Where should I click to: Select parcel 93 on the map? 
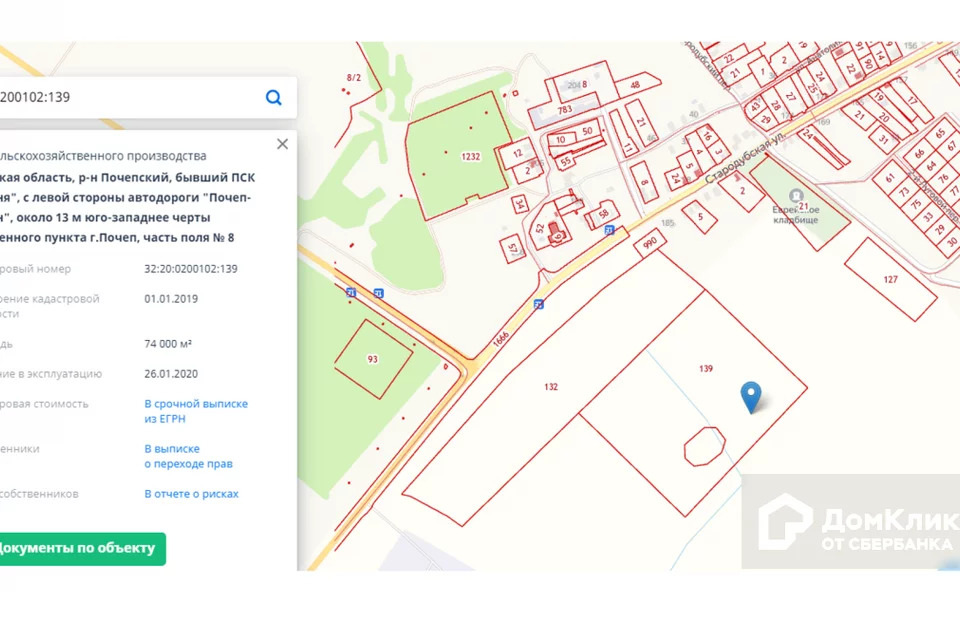372,360
